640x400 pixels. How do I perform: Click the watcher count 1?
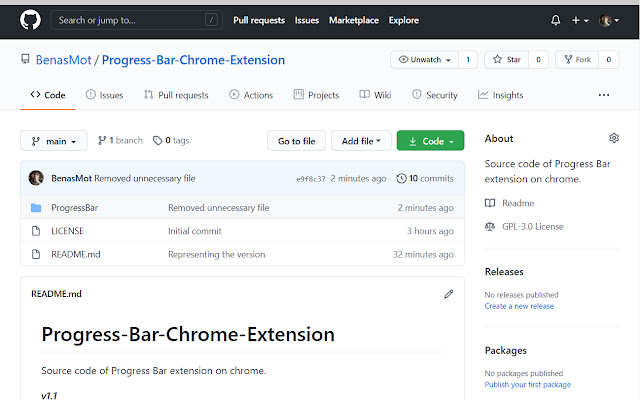click(x=468, y=60)
